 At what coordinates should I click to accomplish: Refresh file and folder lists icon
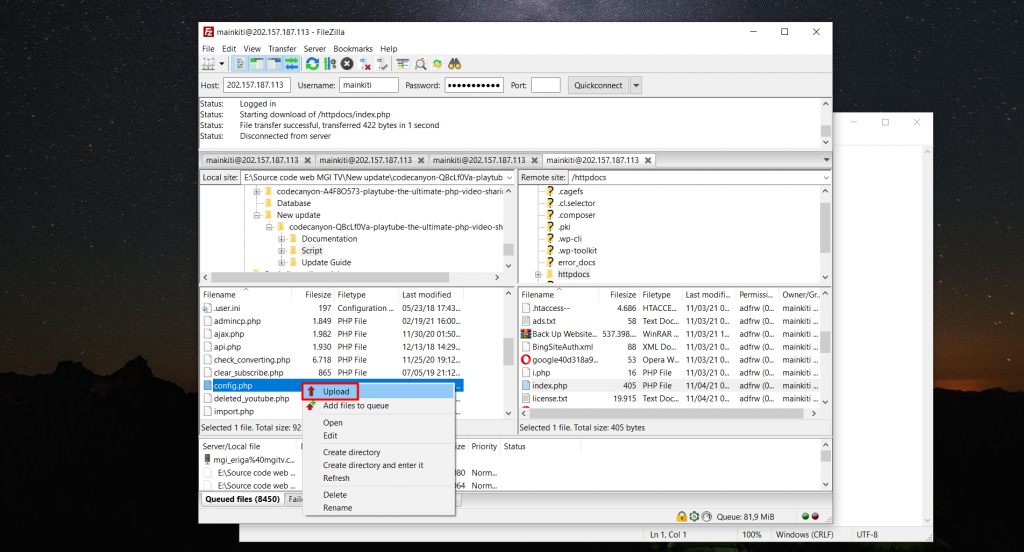click(312, 64)
